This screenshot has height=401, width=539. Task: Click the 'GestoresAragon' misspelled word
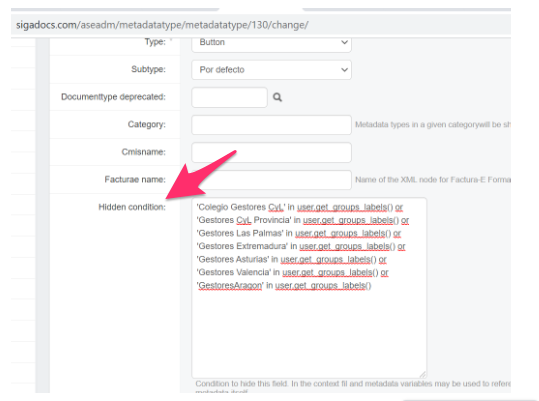tap(230, 286)
